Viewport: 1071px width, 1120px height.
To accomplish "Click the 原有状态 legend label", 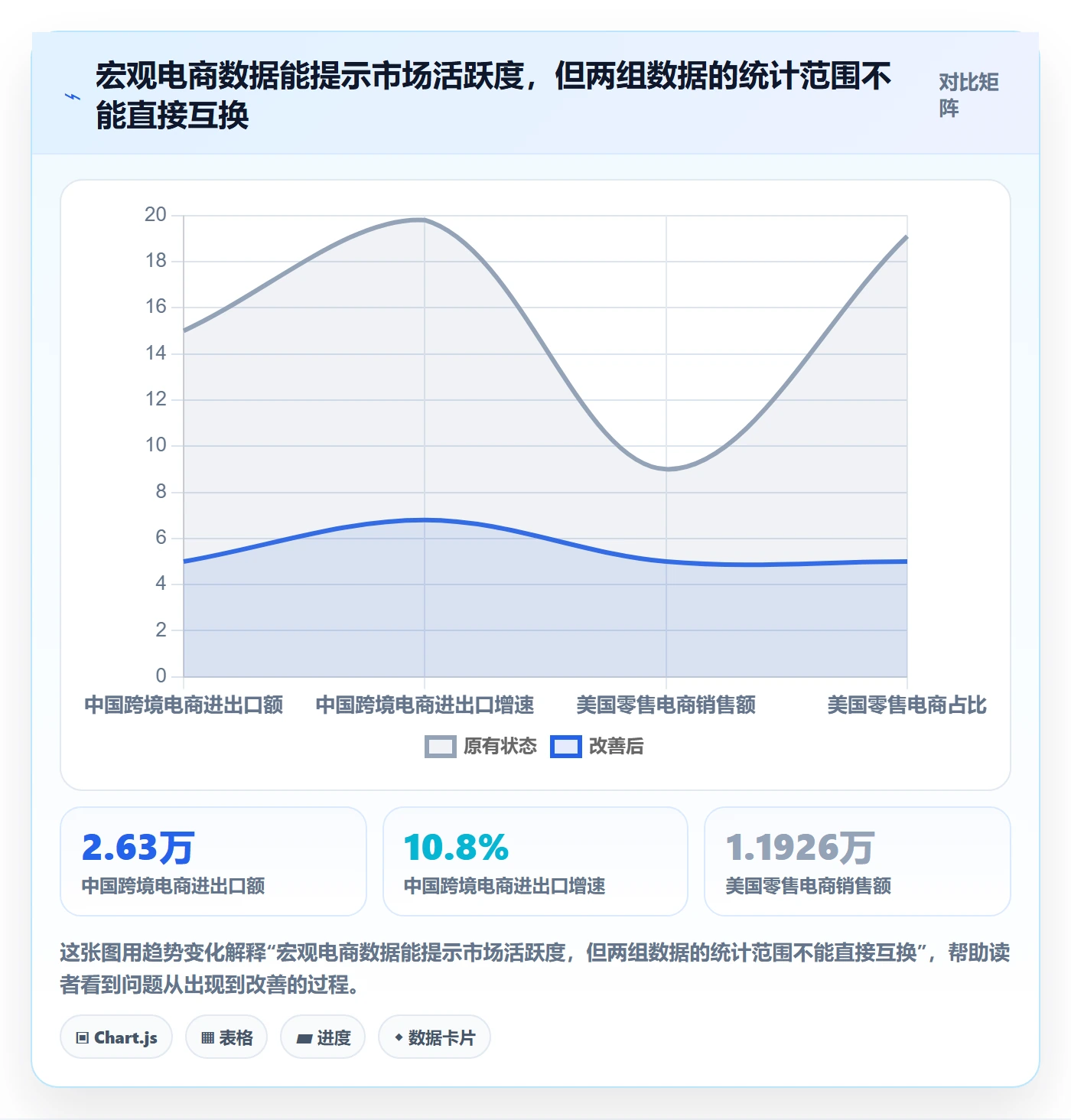I will [500, 747].
